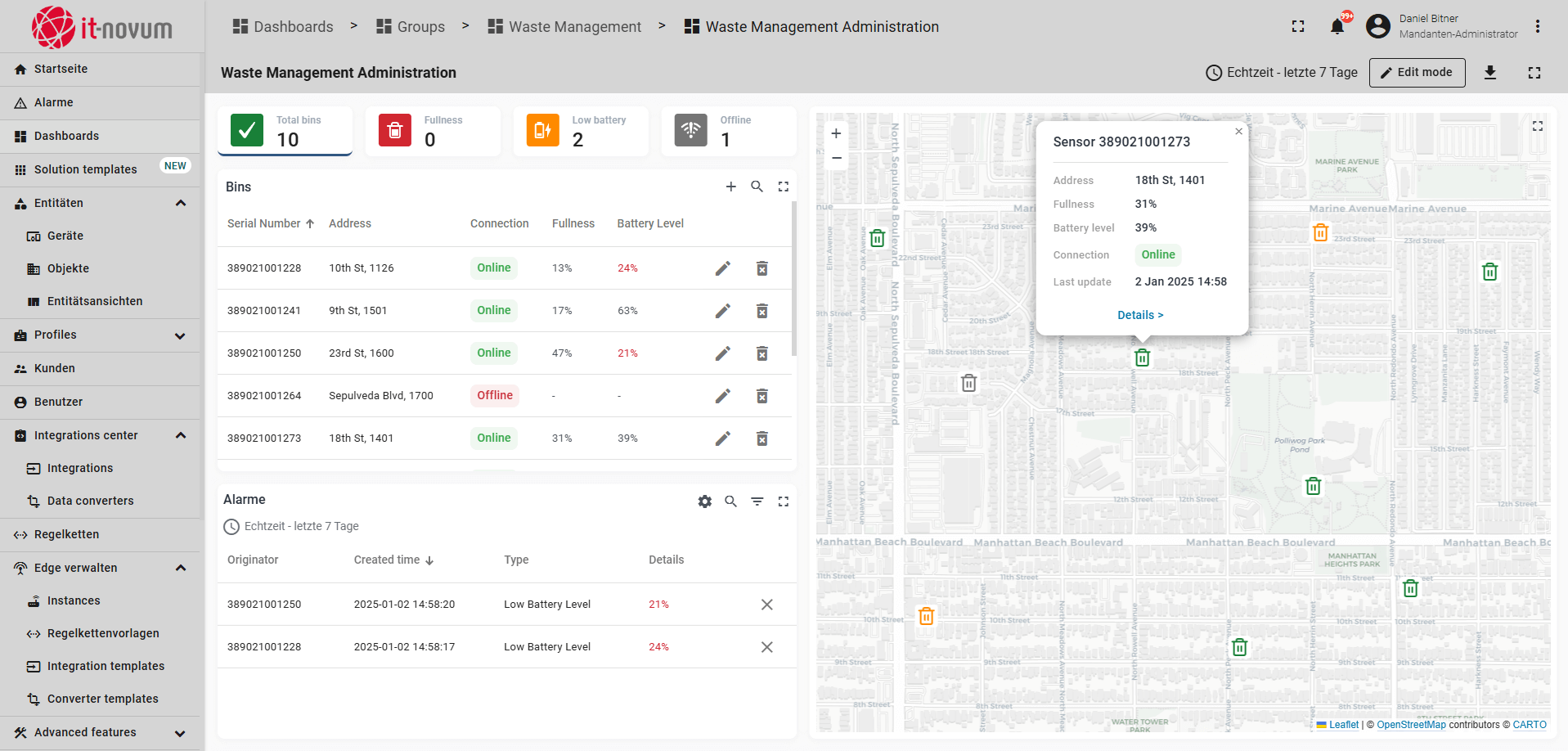Expand the Advanced features section

[181, 733]
